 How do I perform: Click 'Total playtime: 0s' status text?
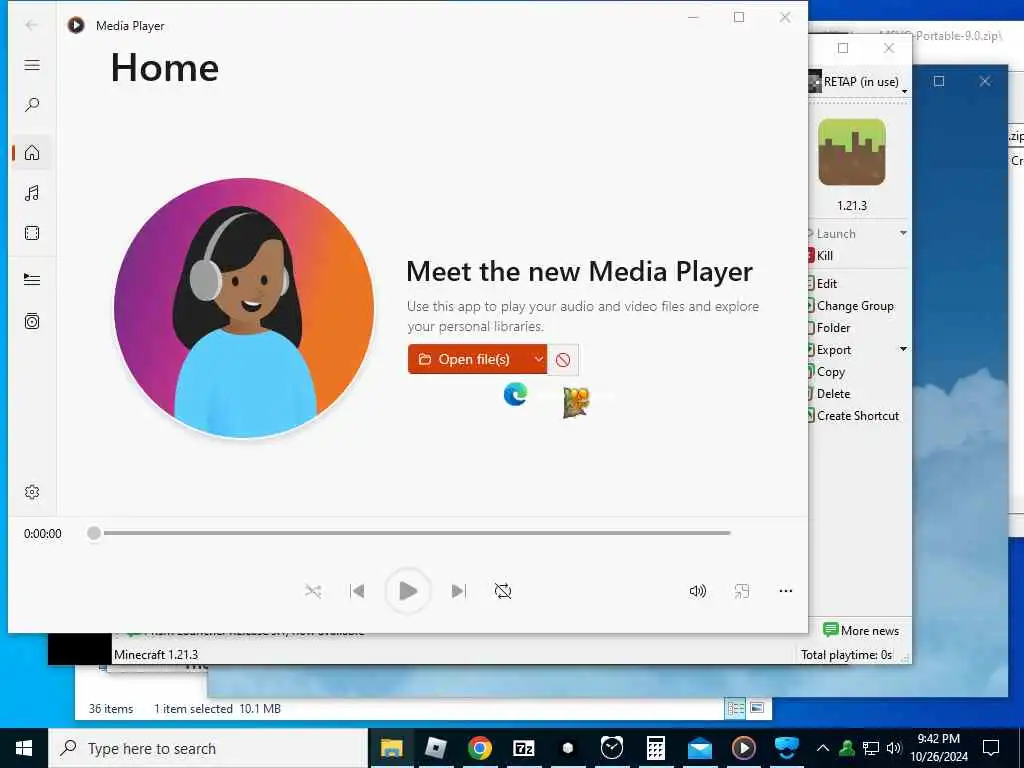(846, 654)
